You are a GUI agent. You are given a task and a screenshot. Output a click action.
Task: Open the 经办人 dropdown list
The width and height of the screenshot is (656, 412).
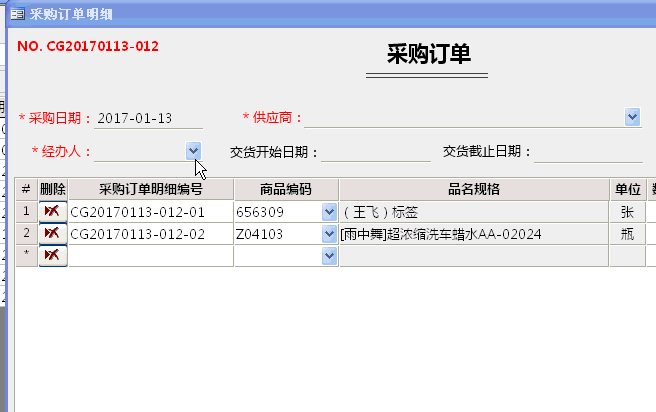193,151
